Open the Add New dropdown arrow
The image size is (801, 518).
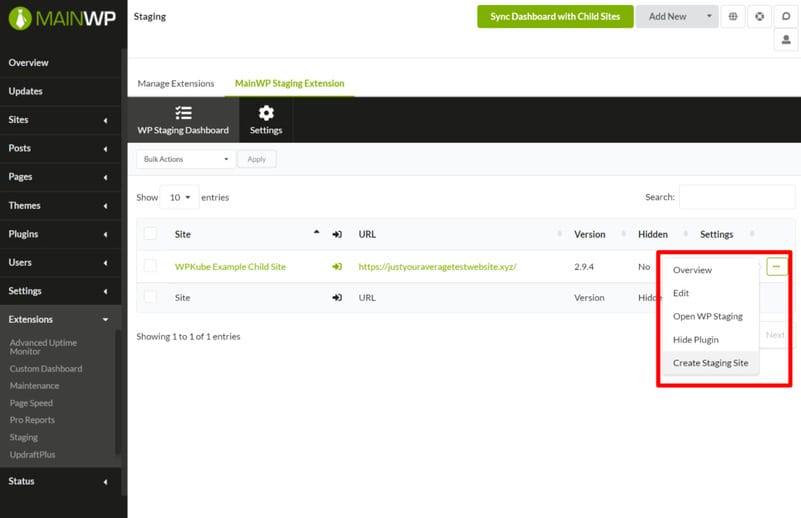tap(709, 16)
